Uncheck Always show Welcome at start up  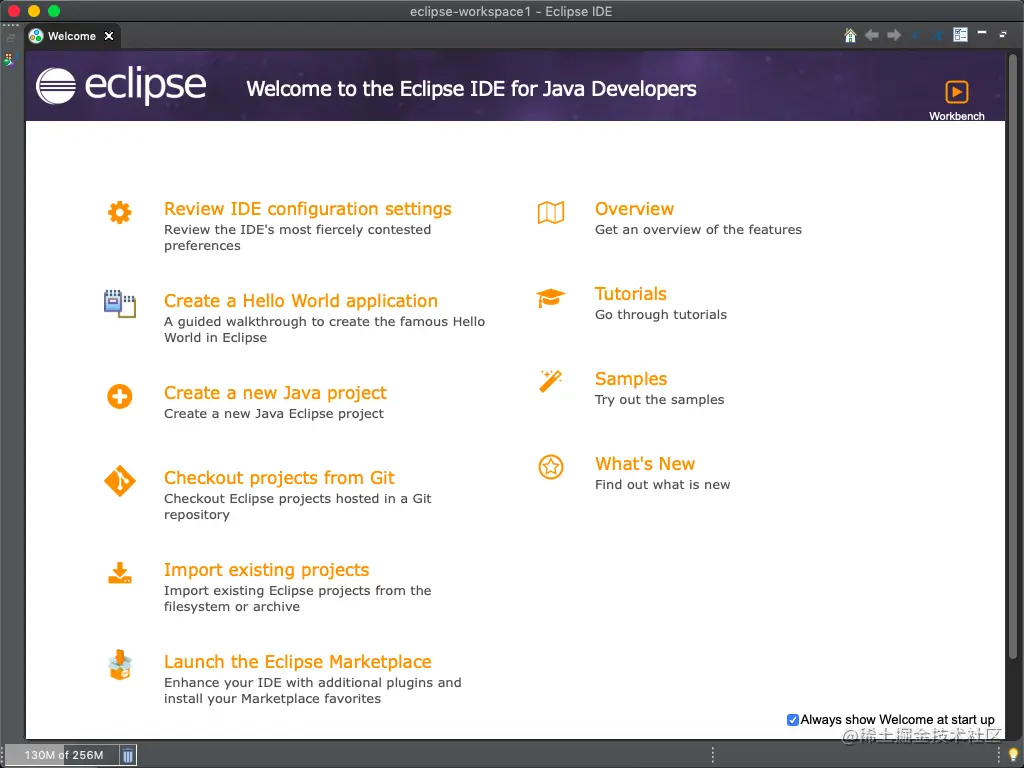click(x=792, y=720)
